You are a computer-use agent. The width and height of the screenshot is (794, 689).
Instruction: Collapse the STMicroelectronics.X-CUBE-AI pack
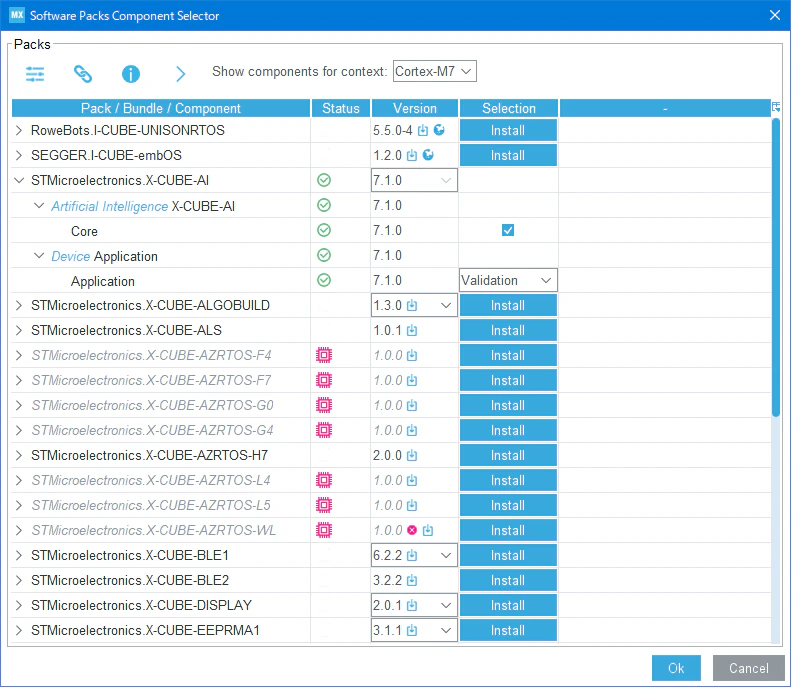coord(19,180)
